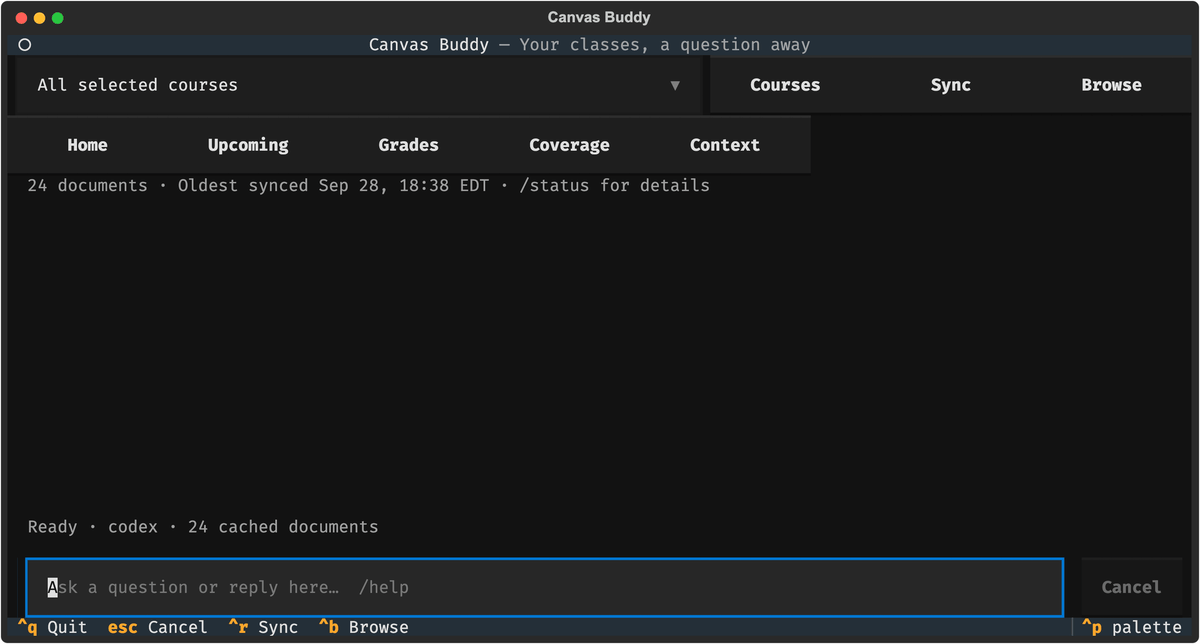Open the All selected courses selector

(x=358, y=86)
